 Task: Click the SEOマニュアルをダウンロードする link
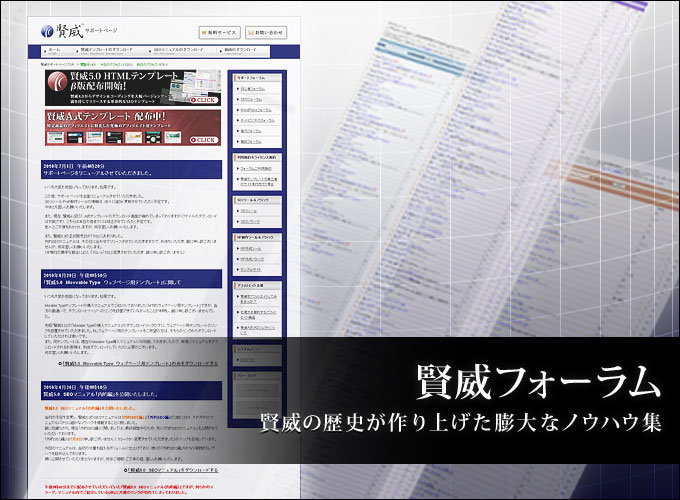[173, 470]
